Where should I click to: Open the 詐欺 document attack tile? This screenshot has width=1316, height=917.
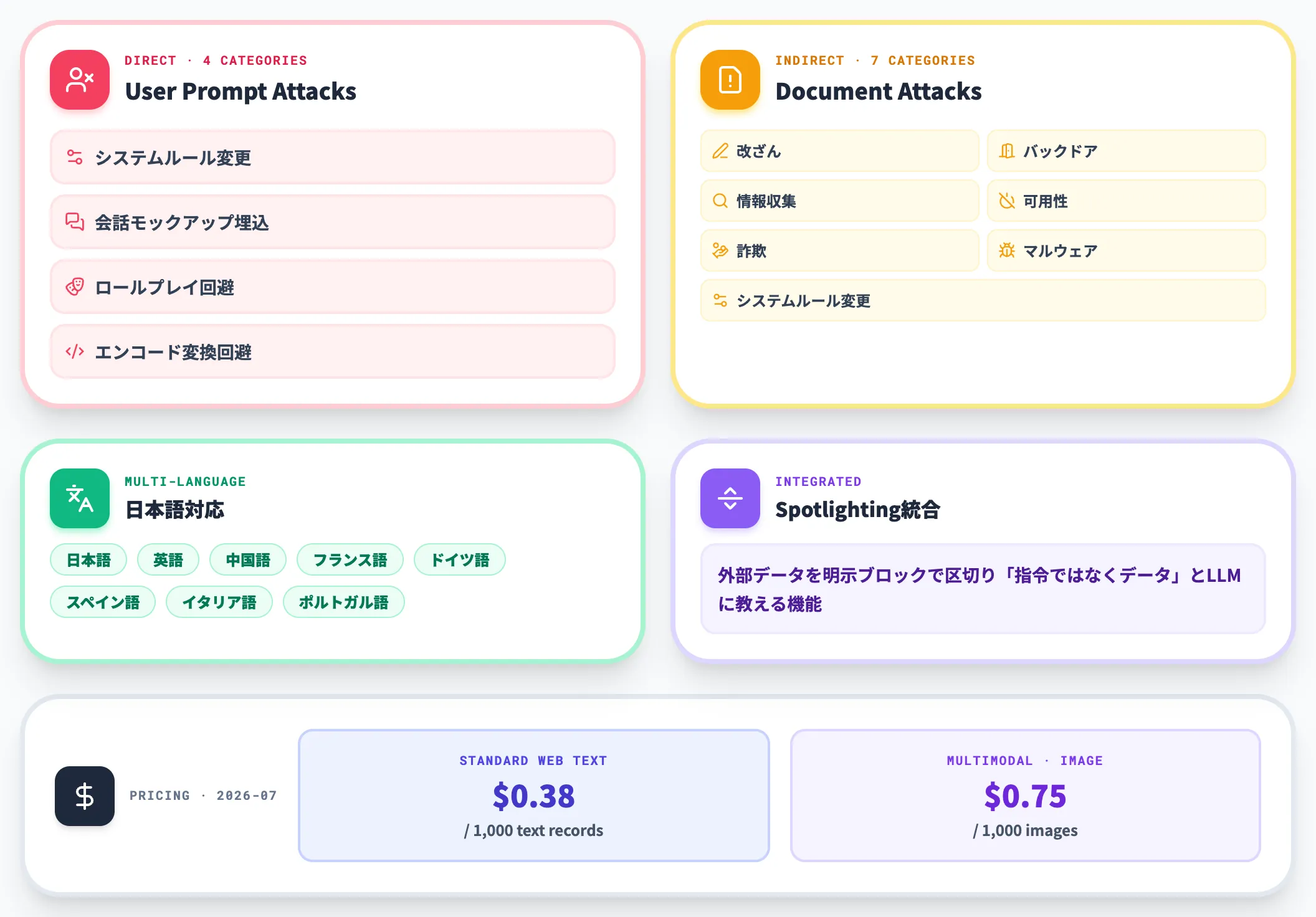tap(840, 250)
